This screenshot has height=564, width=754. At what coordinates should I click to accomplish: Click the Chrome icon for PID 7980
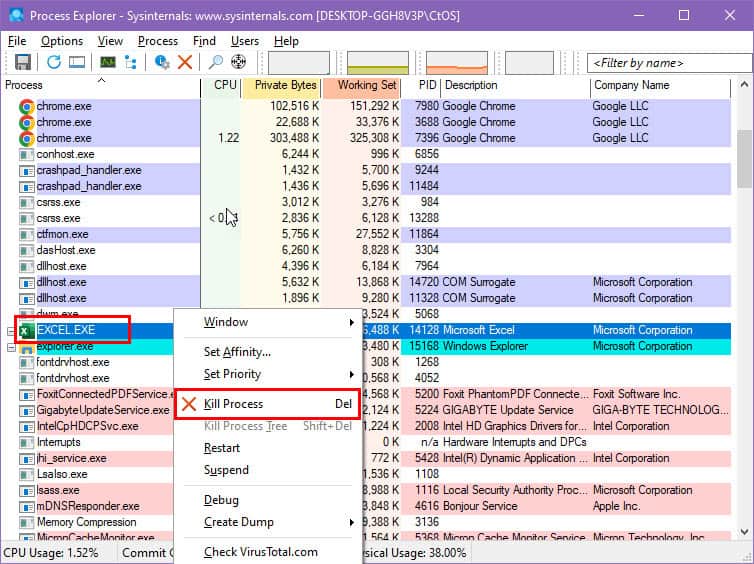(x=26, y=106)
